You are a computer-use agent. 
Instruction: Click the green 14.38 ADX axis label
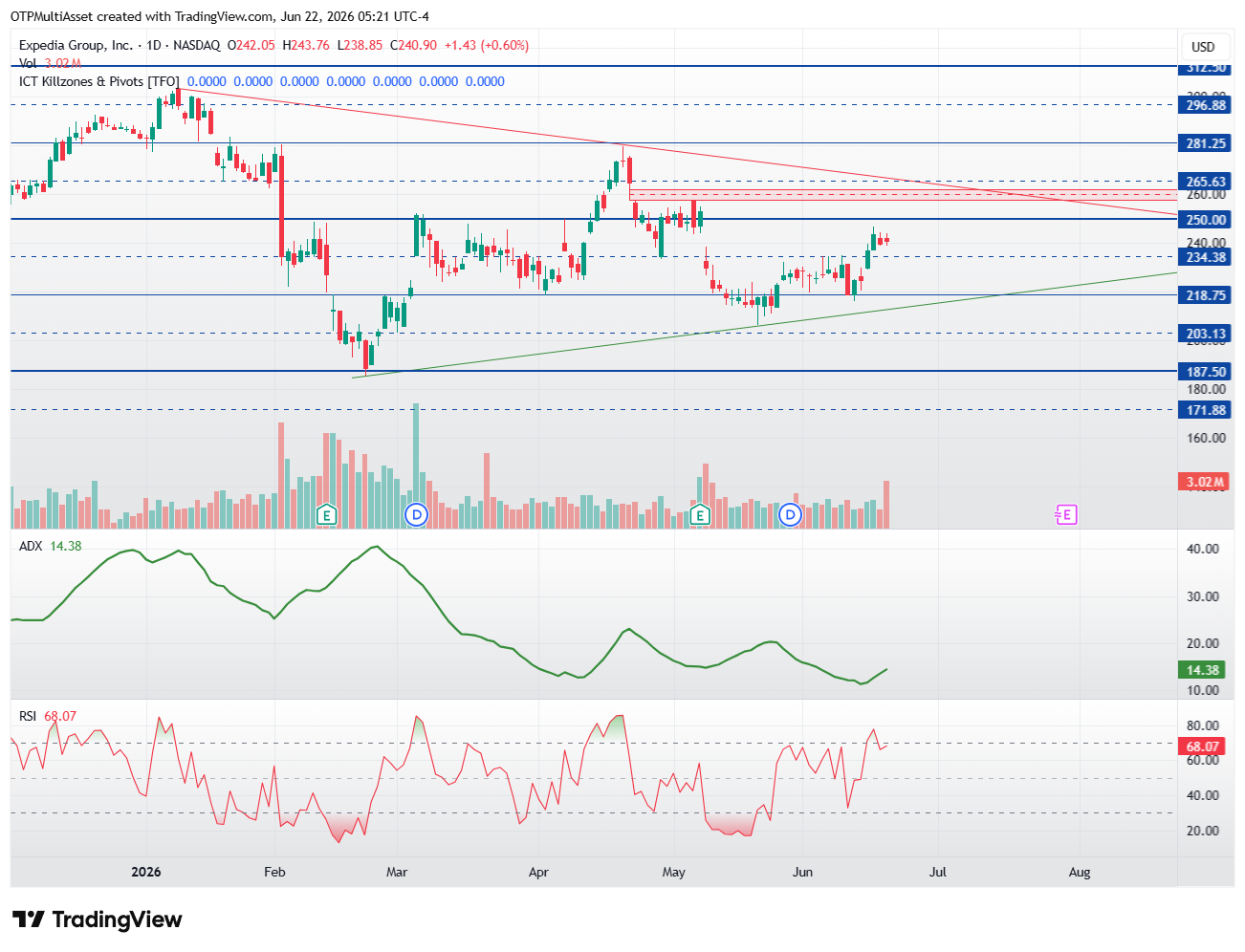1203,670
